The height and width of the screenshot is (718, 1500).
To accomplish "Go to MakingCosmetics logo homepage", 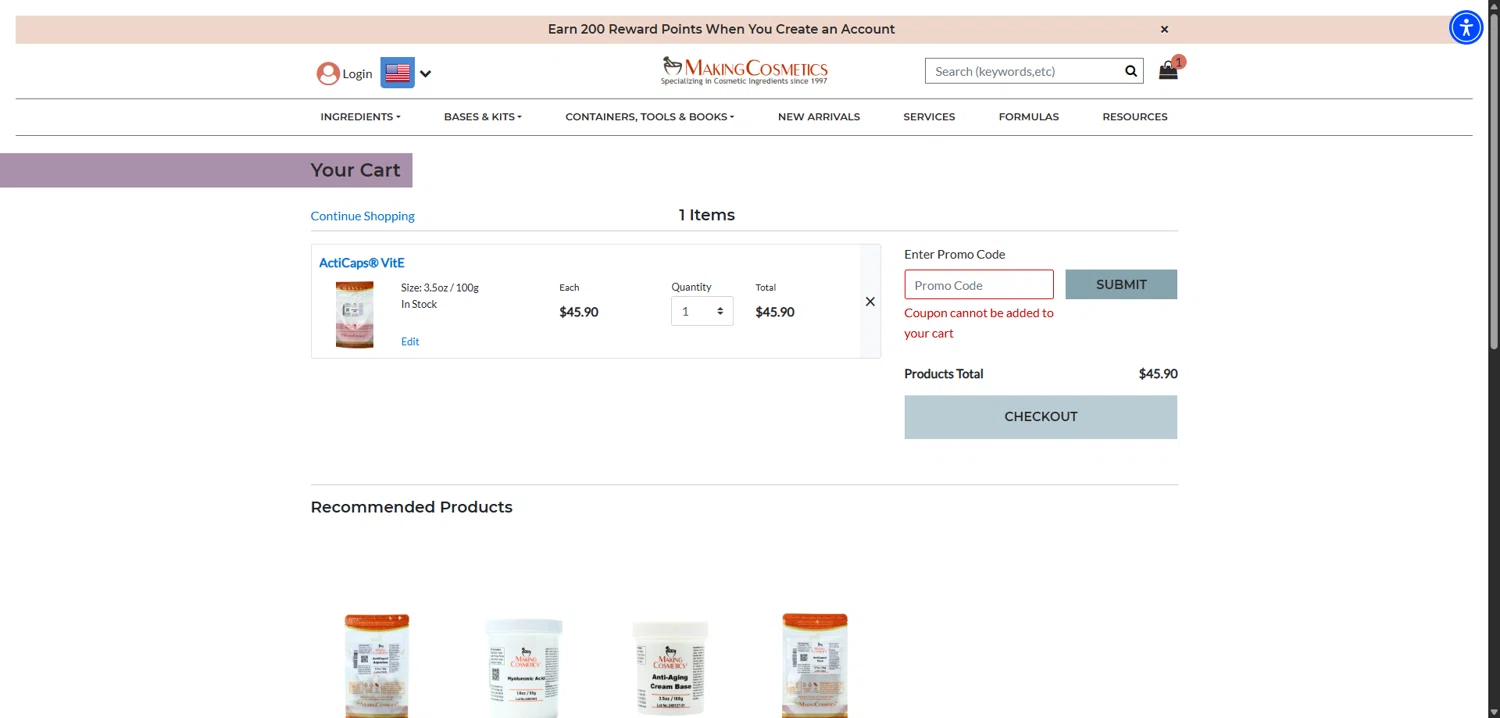I will (x=744, y=71).
